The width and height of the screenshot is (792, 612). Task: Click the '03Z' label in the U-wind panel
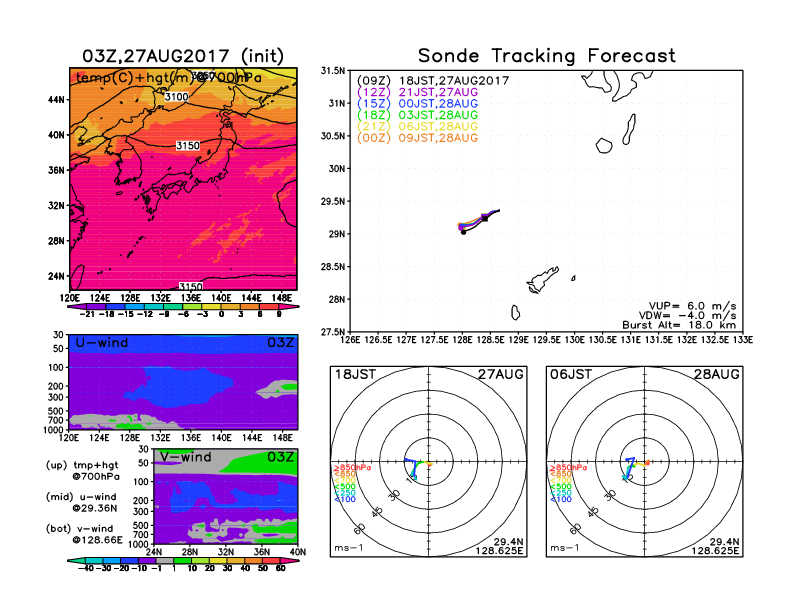(280, 343)
